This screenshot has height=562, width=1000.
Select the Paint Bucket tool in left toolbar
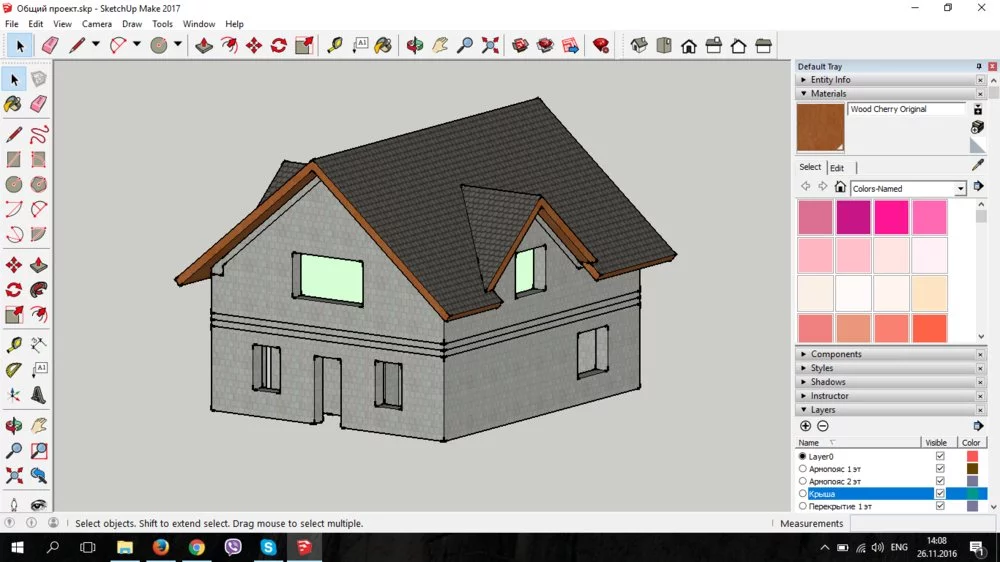point(13,104)
